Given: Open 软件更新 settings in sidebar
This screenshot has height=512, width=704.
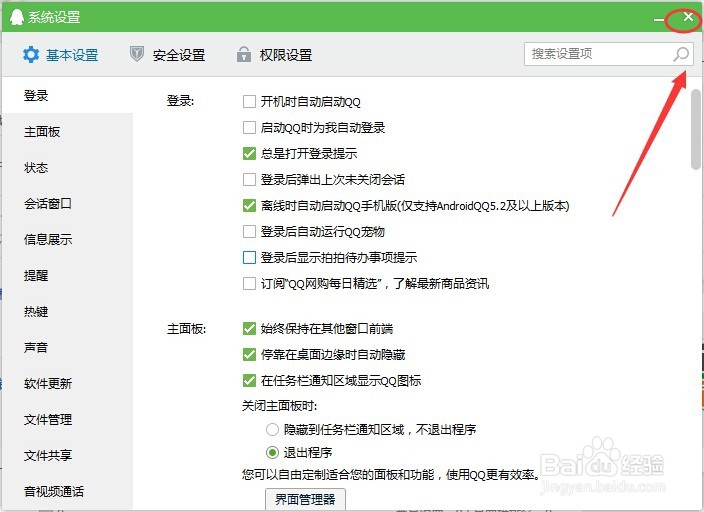Looking at the screenshot, I should coord(68,384).
